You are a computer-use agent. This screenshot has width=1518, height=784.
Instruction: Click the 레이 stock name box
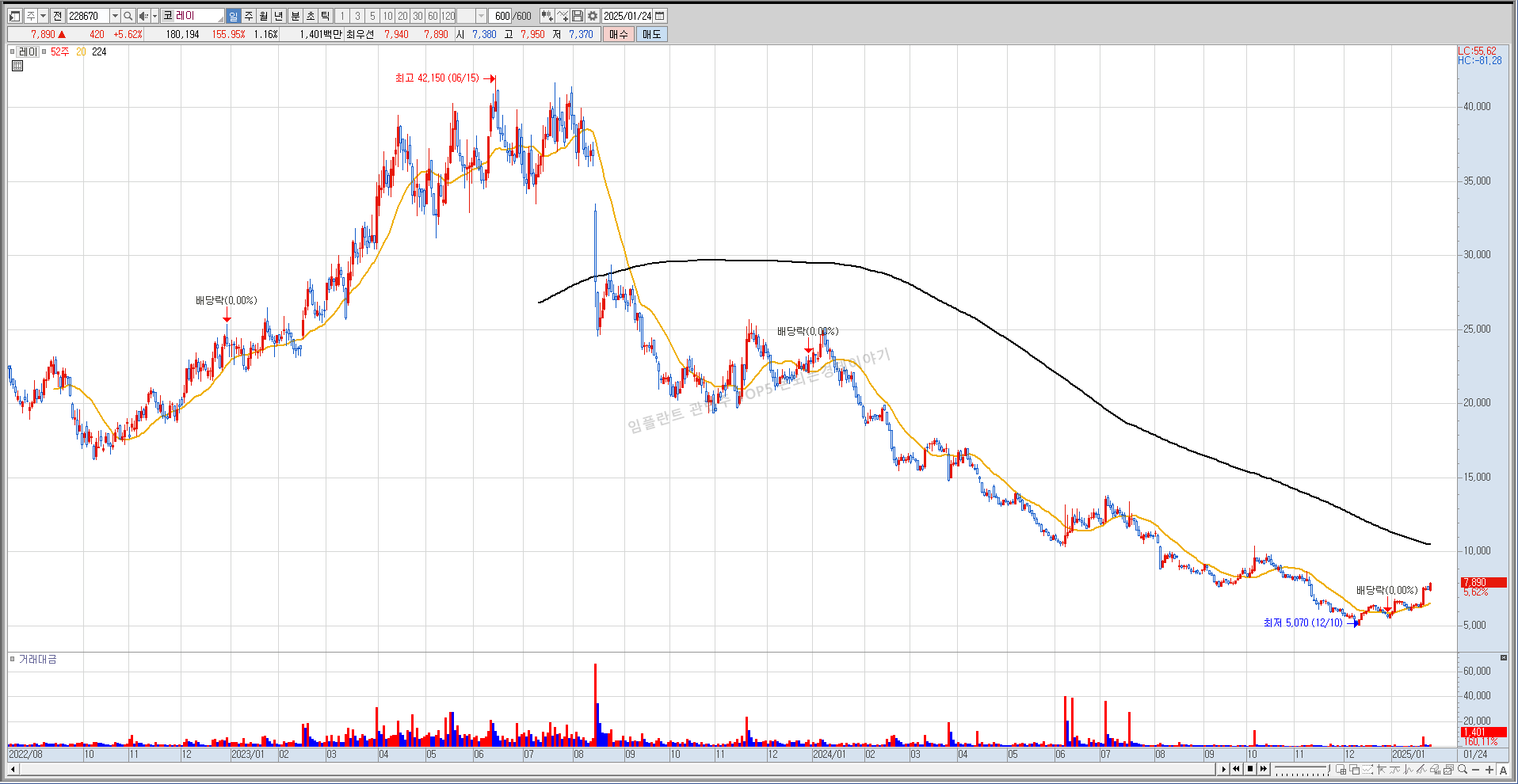click(x=193, y=16)
